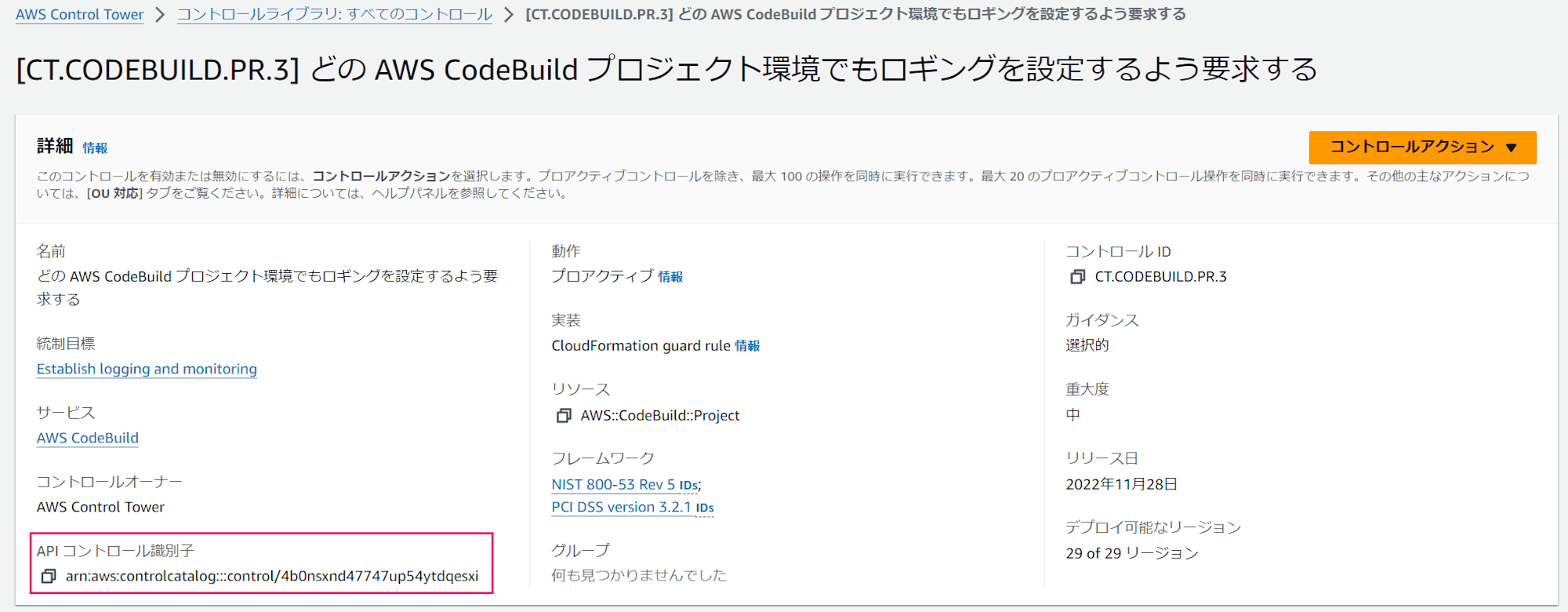Image resolution: width=1568 pixels, height=612 pixels.
Task: Click the 重大度 value 中
Action: click(x=1073, y=414)
